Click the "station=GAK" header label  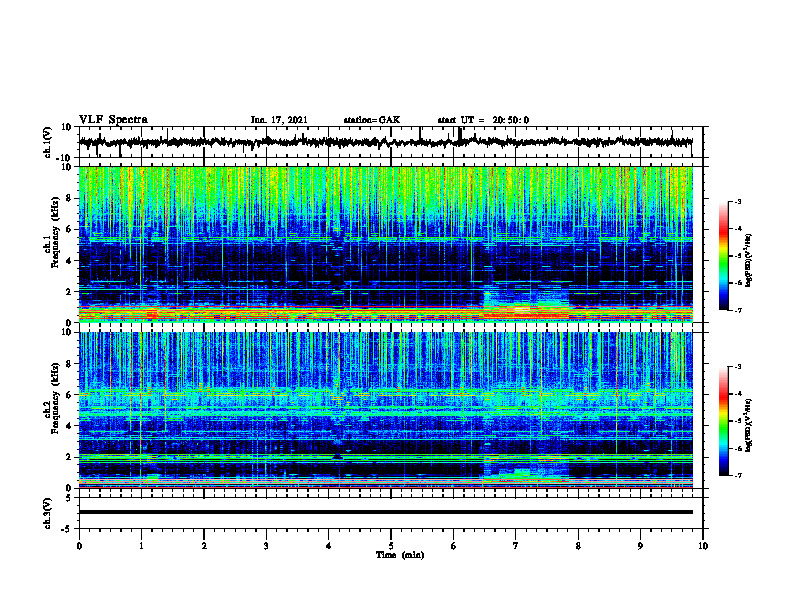coord(372,120)
